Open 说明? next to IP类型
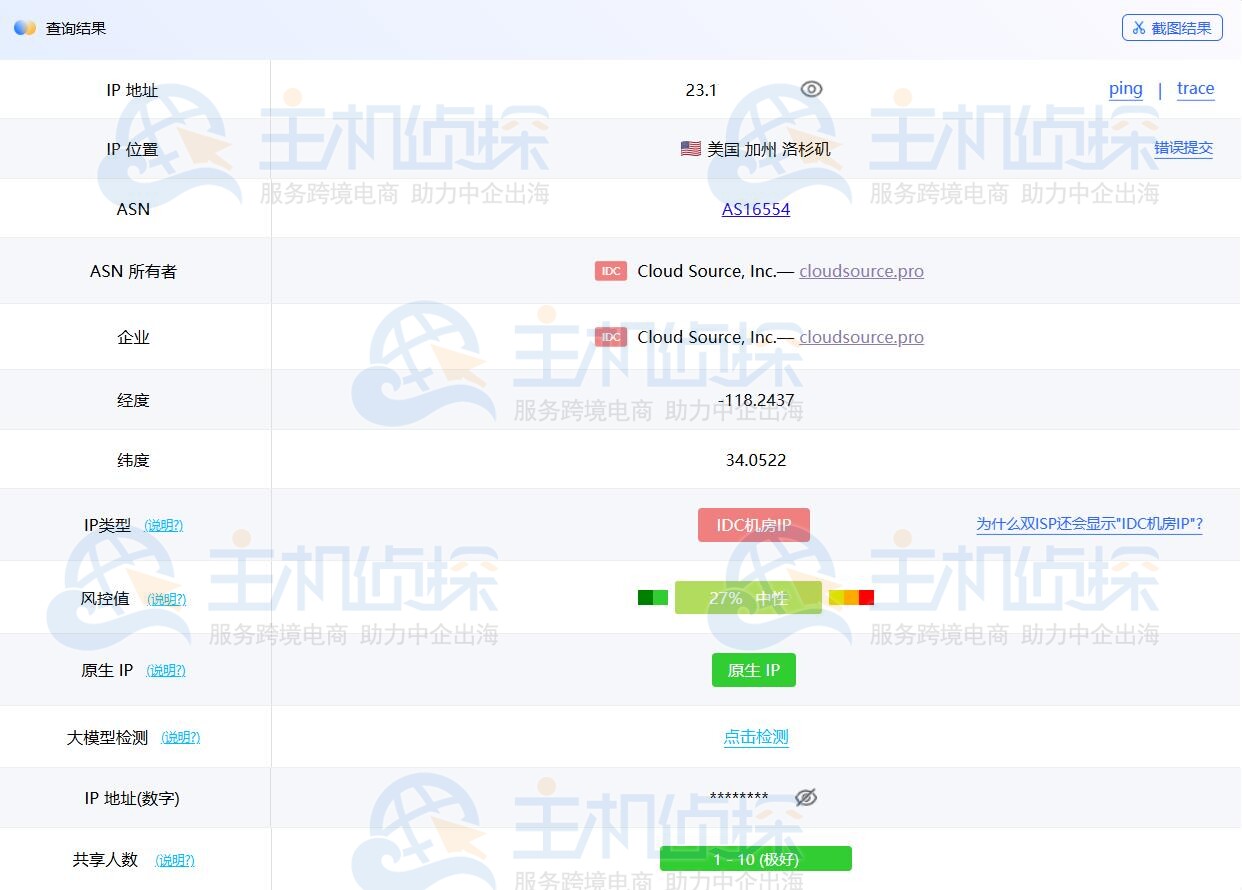 coord(163,525)
